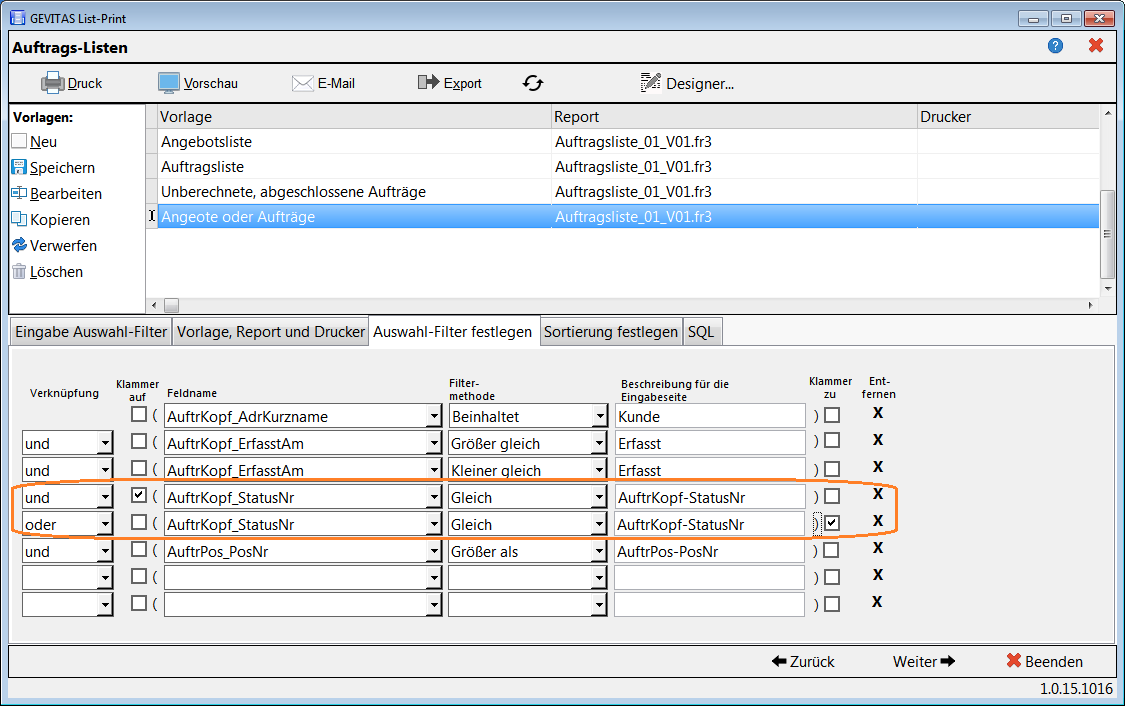Click Report column header
This screenshot has width=1125, height=706.
(x=734, y=116)
